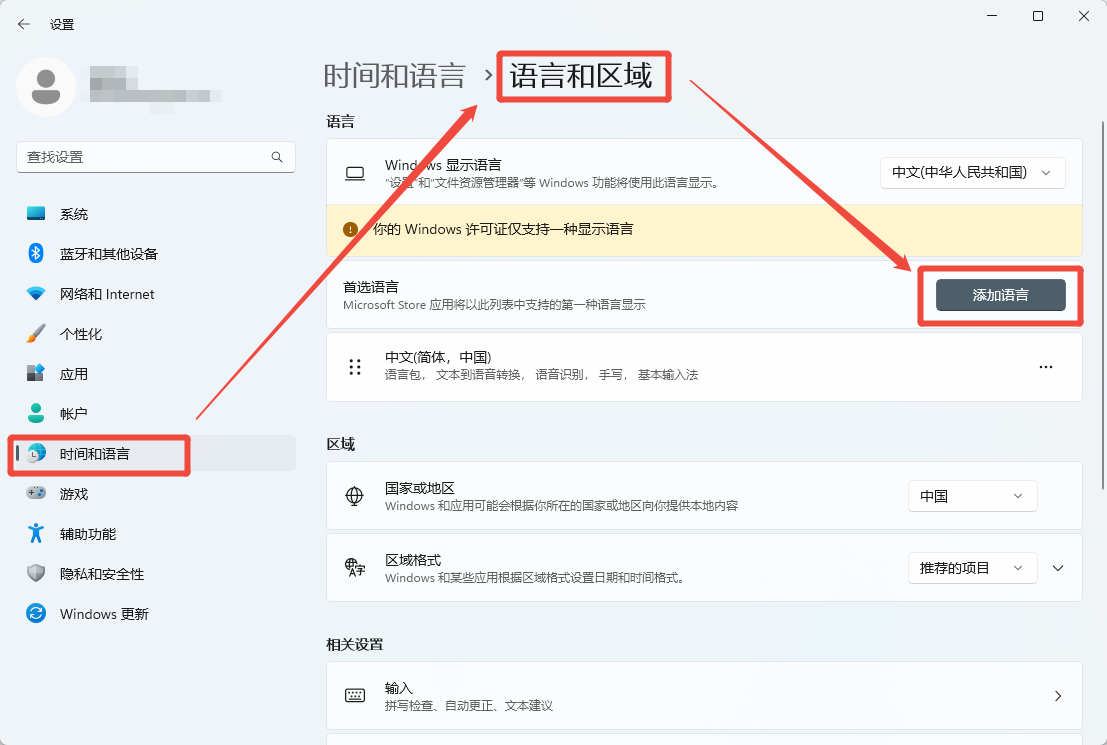
Task: Click into the 查找设置 search box
Action: pyautogui.click(x=155, y=157)
